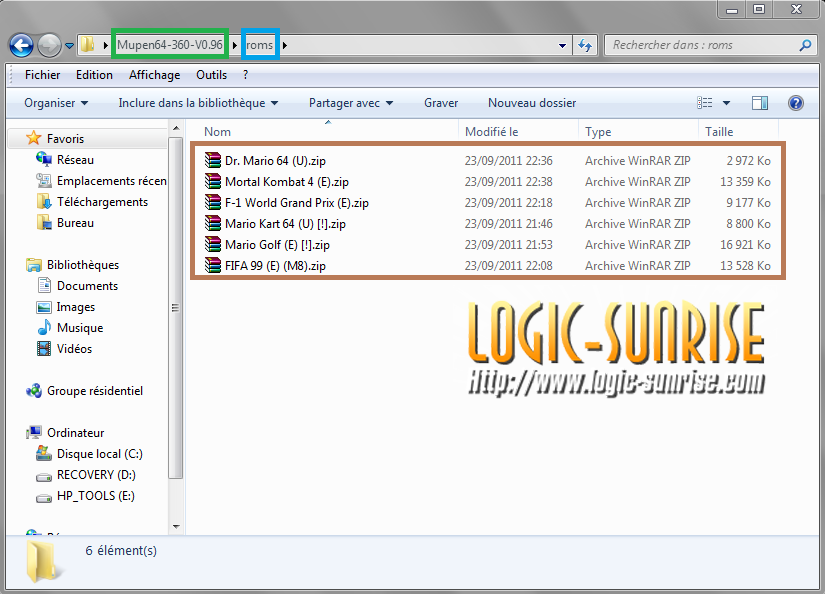Click the folder icon in address bar

tap(88, 45)
